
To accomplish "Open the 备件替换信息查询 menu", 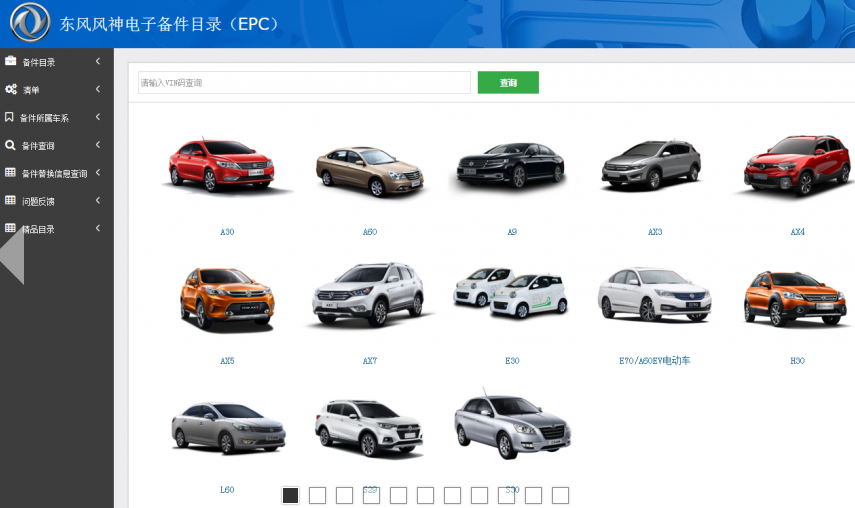I will 57,173.
